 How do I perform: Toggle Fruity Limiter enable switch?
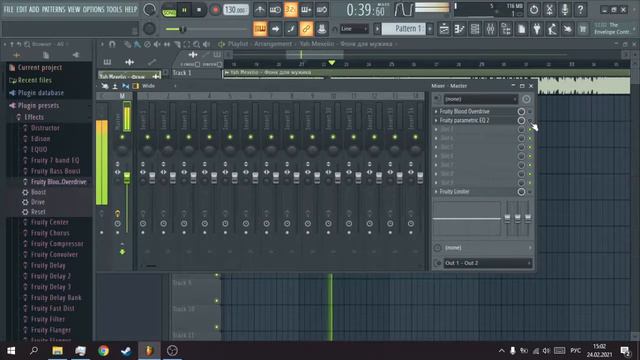pyautogui.click(x=530, y=192)
